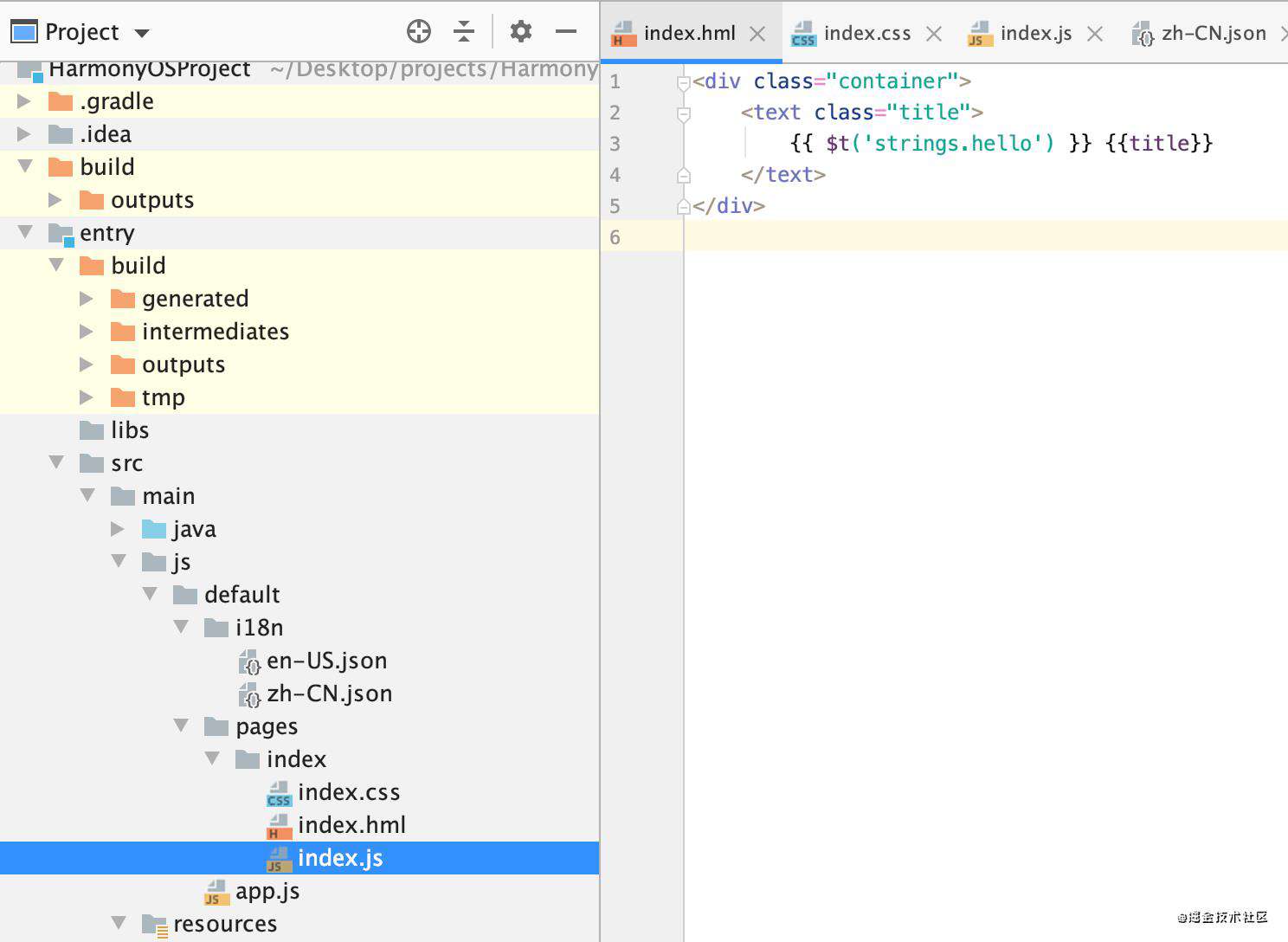Click the .idea folder icon

coord(61,134)
